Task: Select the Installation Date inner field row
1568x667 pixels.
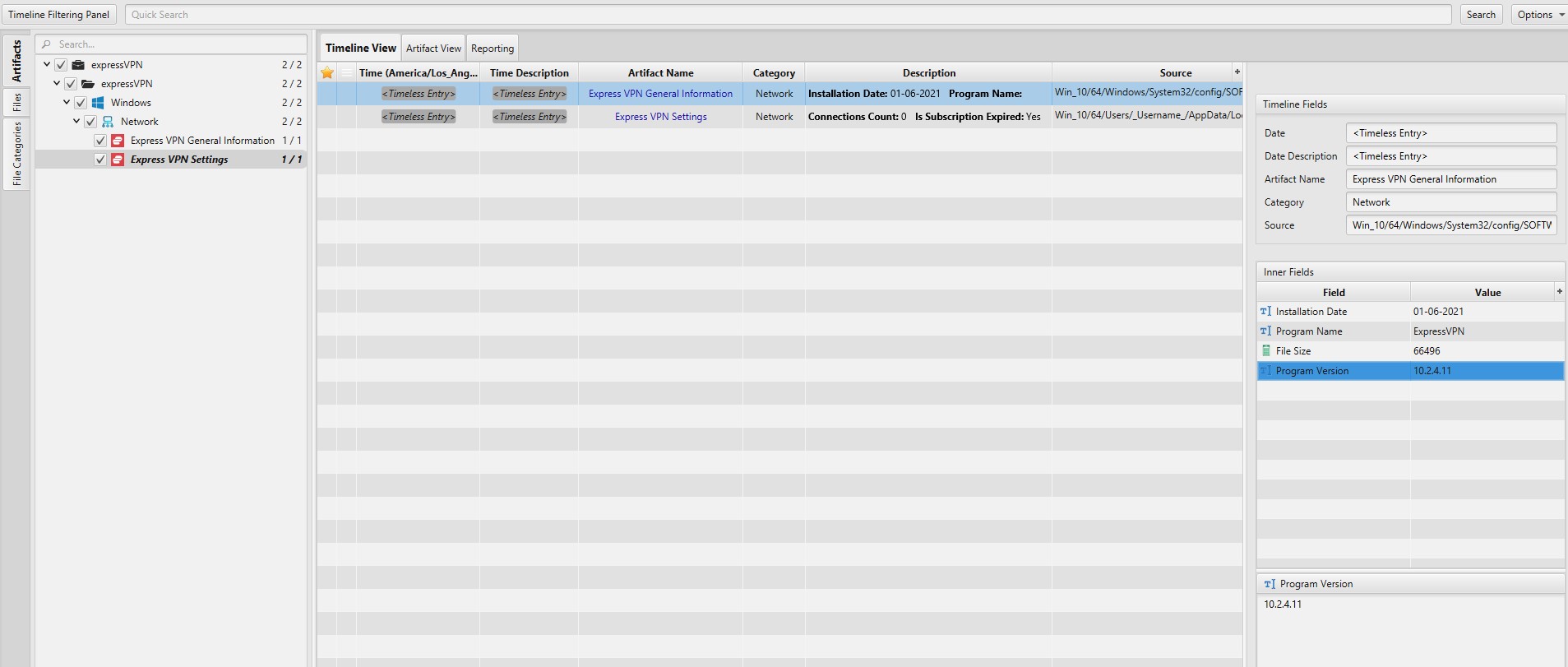Action: click(x=1410, y=312)
